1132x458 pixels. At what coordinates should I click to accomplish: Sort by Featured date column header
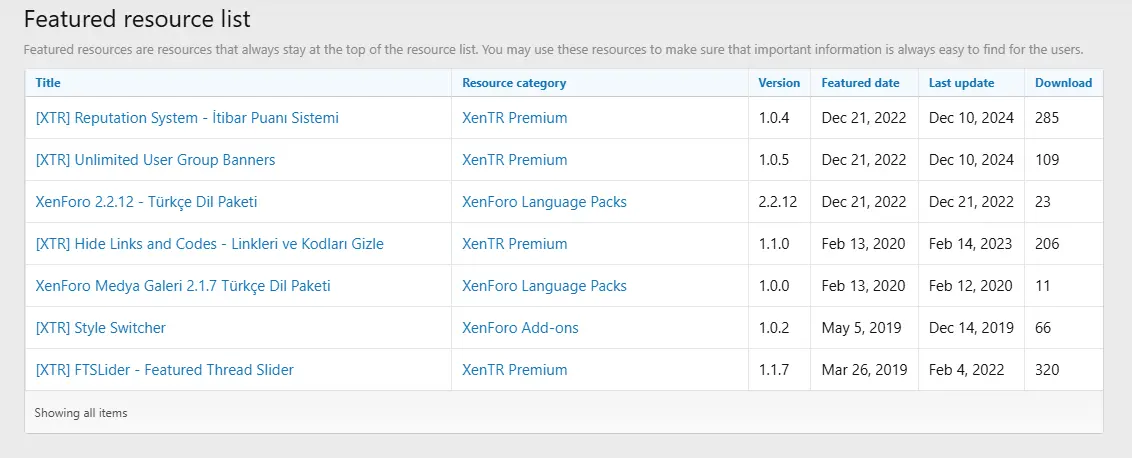tap(861, 82)
